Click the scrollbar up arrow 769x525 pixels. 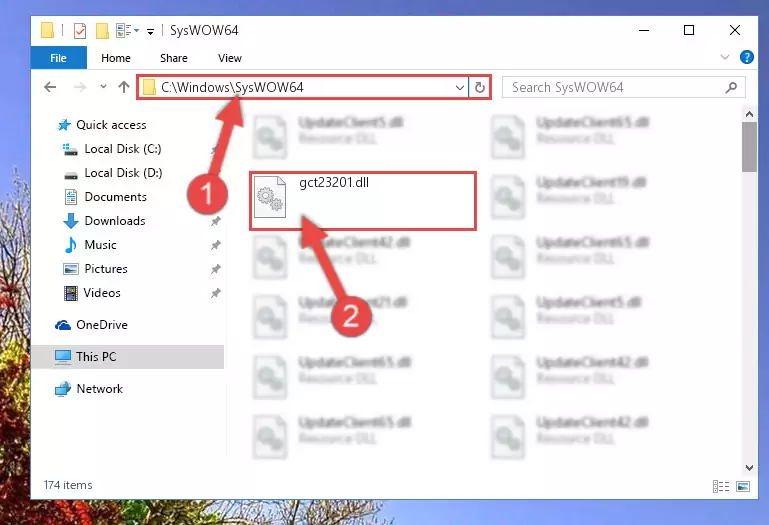pyautogui.click(x=749, y=114)
